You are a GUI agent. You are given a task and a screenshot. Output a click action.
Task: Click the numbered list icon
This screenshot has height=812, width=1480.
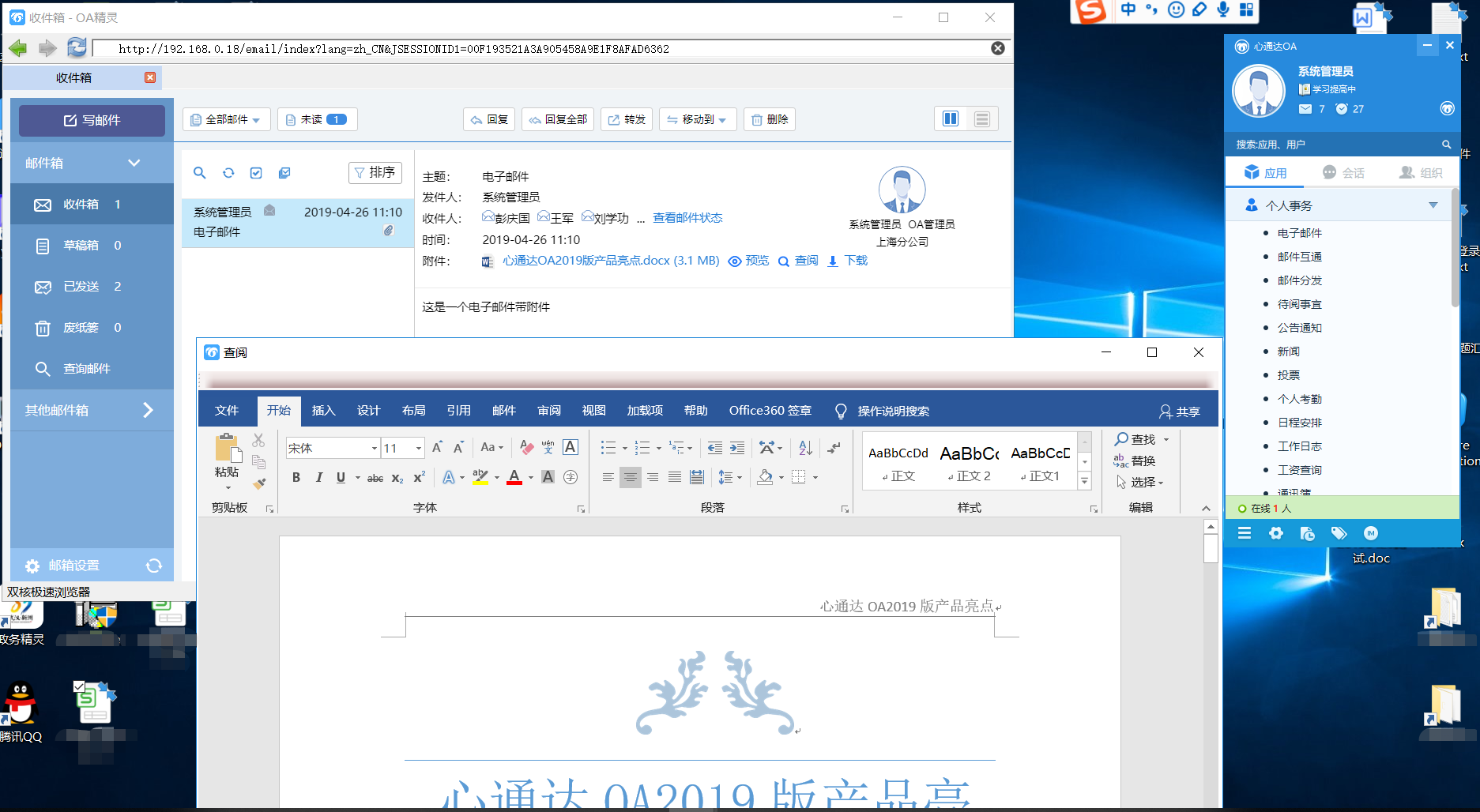point(642,448)
